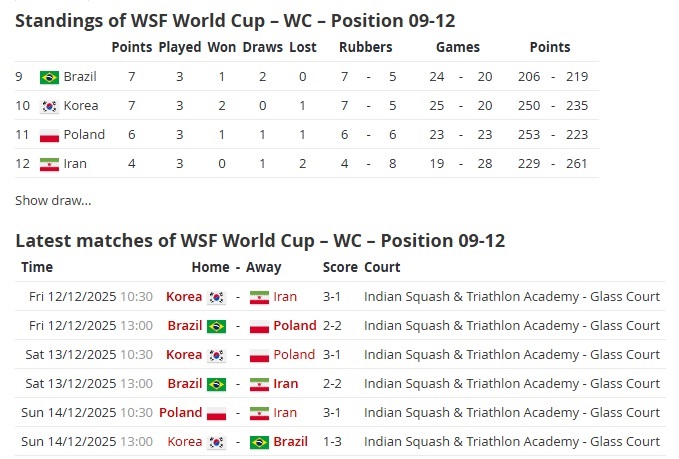Click the Brazil flag in standings row 9
679x459 pixels.
click(49, 77)
